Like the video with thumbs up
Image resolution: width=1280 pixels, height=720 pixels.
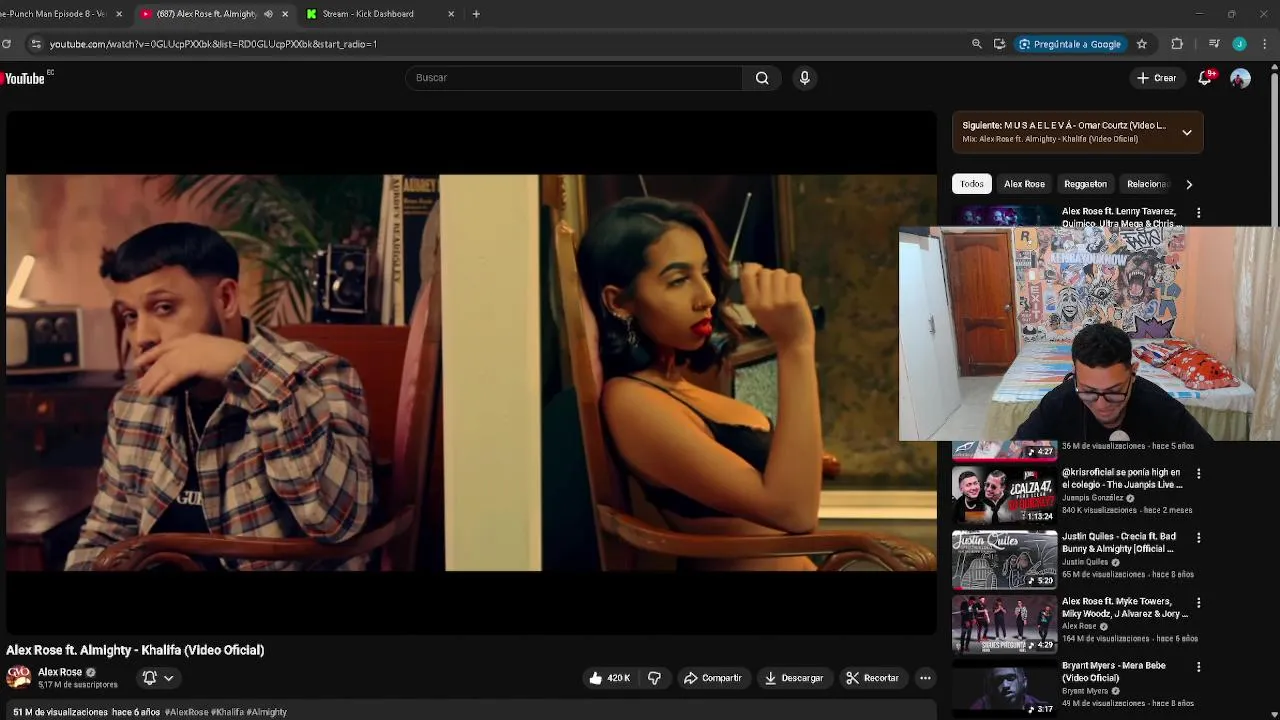(x=609, y=678)
